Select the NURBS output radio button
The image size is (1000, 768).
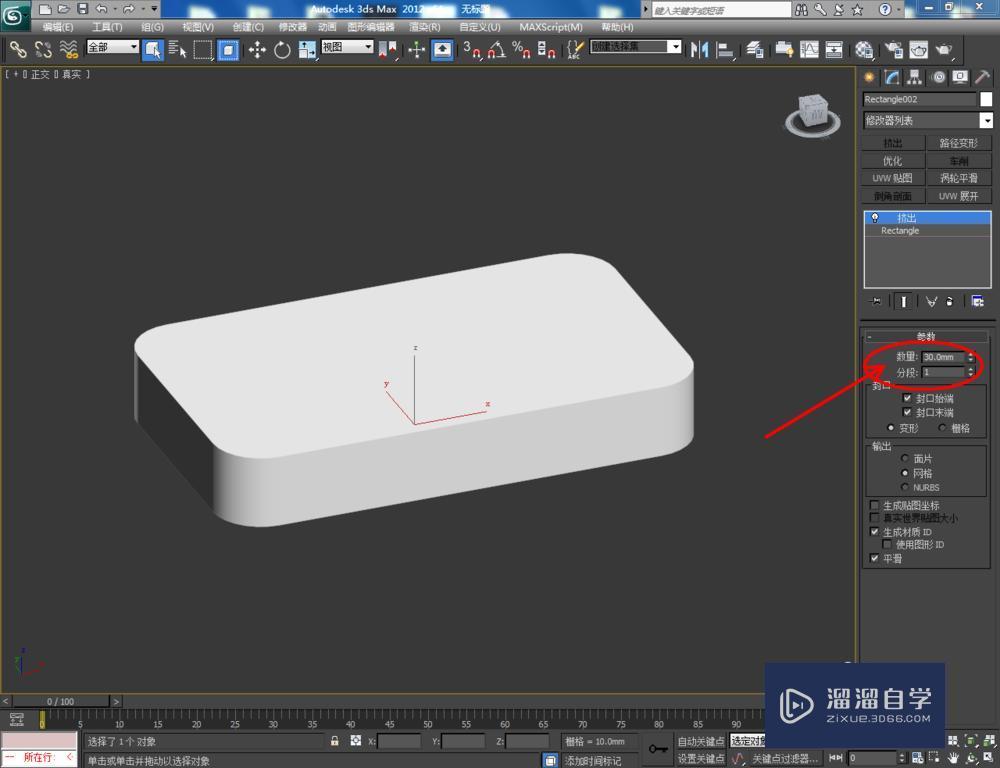click(903, 487)
